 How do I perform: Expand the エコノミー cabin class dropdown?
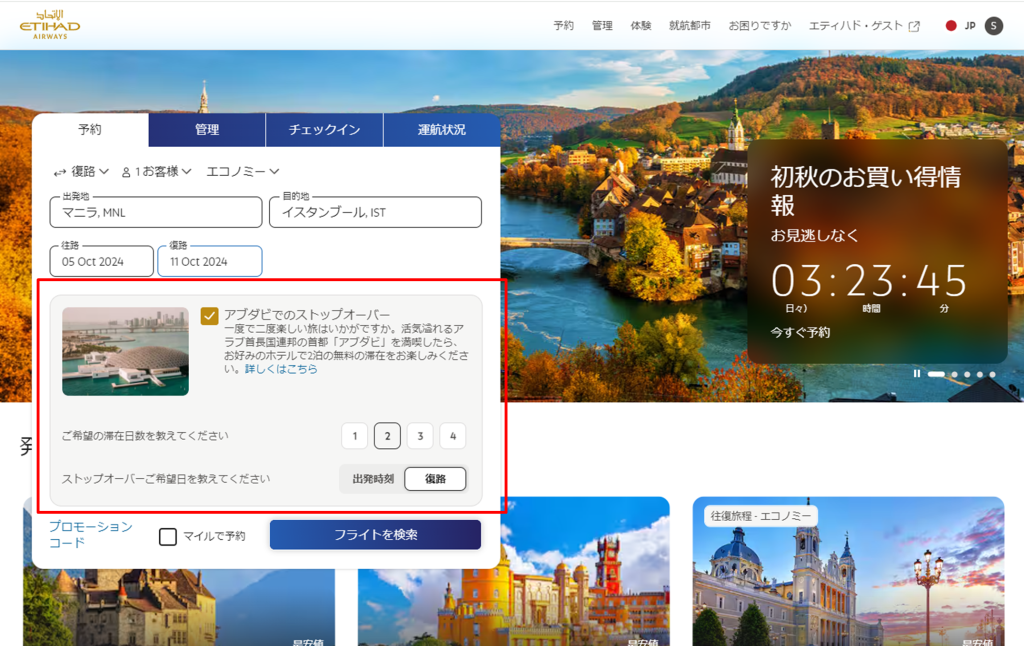242,172
